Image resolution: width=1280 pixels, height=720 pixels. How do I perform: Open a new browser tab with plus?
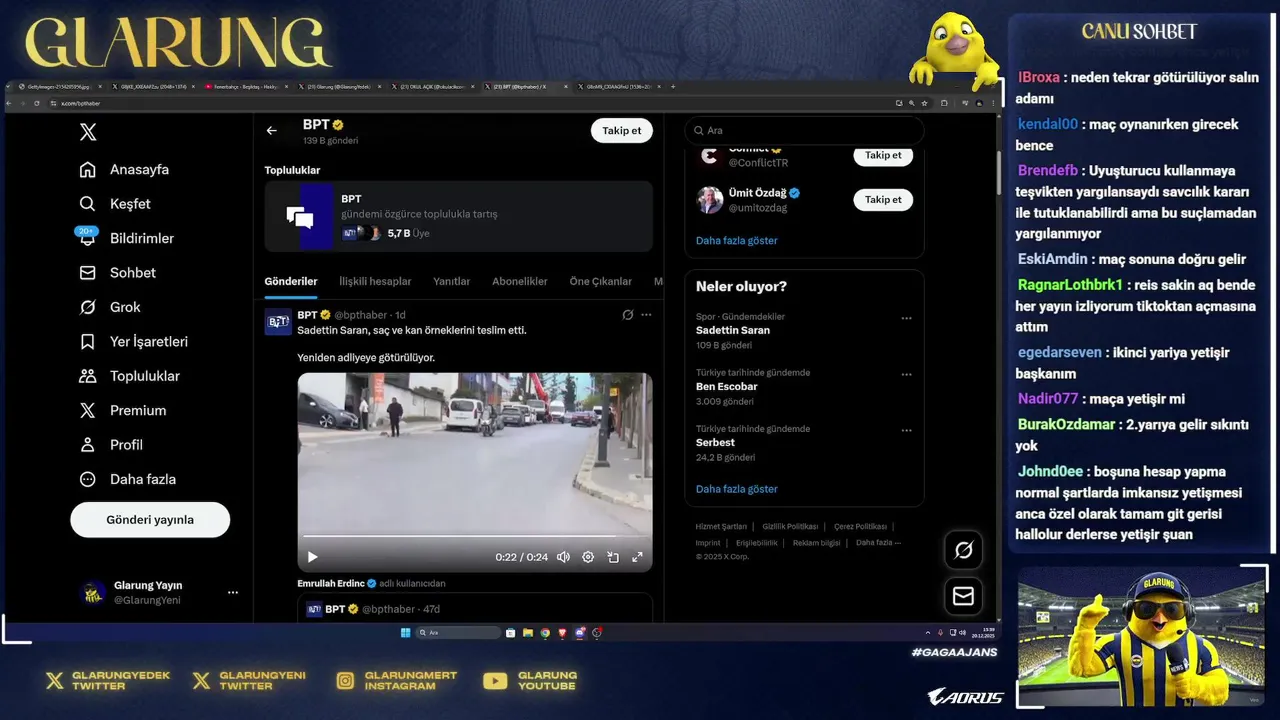(673, 87)
